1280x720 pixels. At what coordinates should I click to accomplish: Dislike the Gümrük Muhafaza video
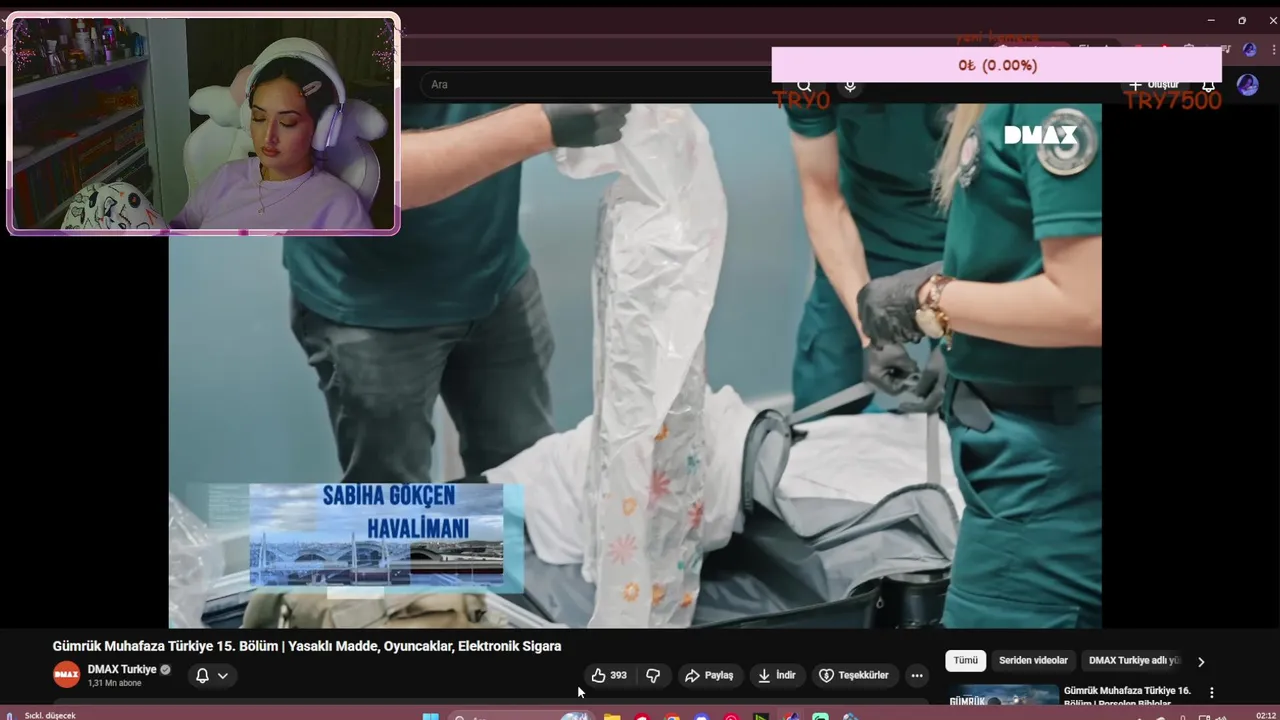(x=653, y=675)
